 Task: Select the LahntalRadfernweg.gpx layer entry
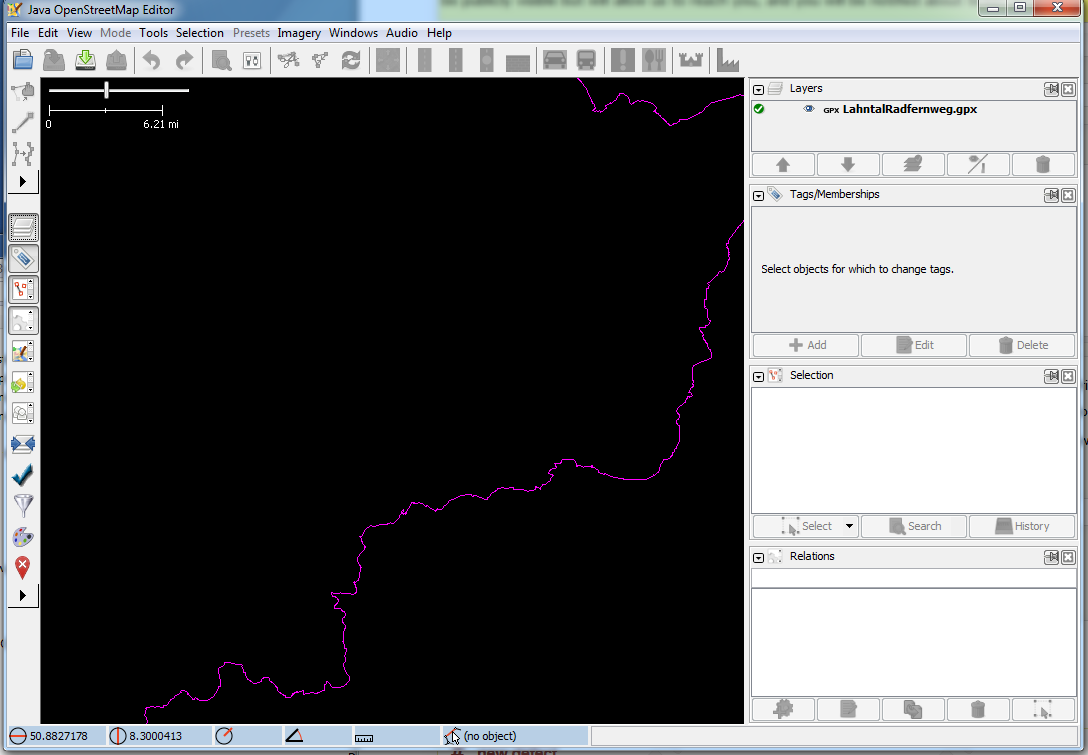point(909,109)
